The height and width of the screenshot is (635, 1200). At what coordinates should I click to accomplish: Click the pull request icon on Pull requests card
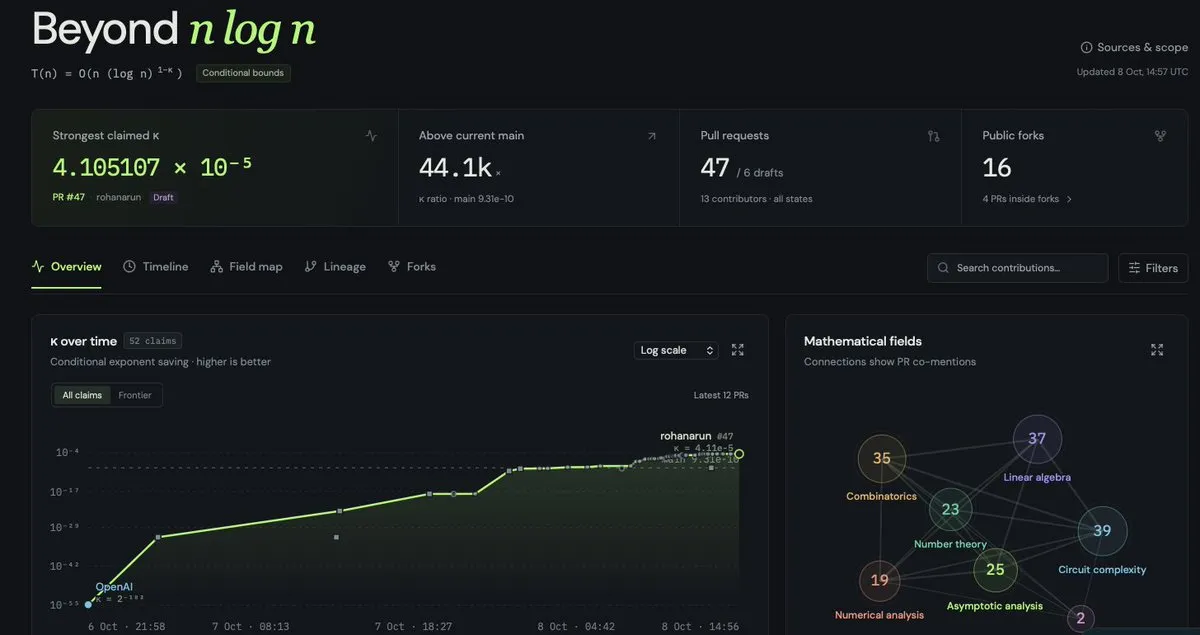[934, 136]
